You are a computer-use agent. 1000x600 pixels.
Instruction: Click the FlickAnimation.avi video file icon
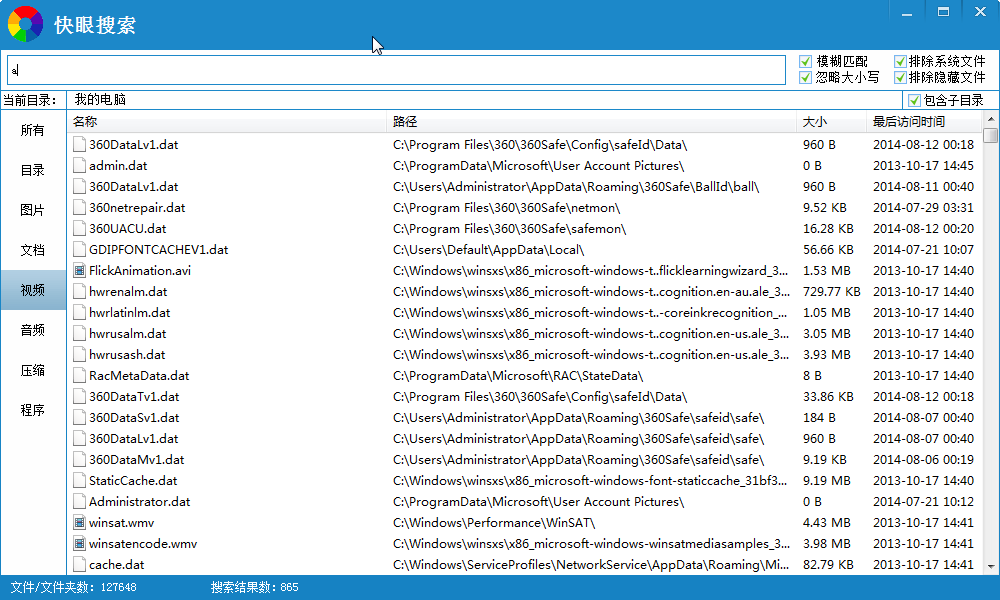pyautogui.click(x=80, y=271)
